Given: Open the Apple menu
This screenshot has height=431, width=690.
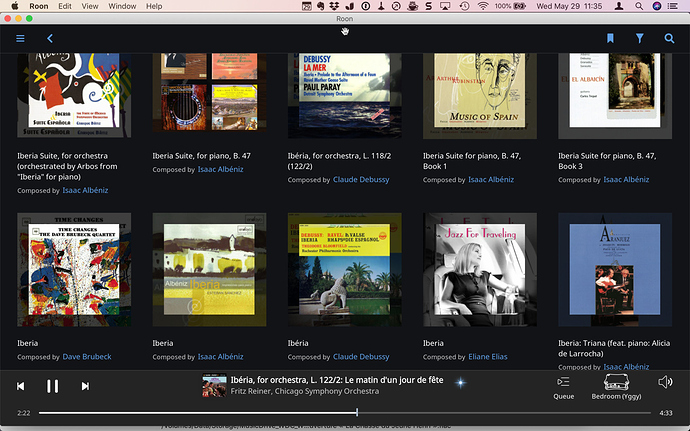Looking at the screenshot, I should [15, 6].
